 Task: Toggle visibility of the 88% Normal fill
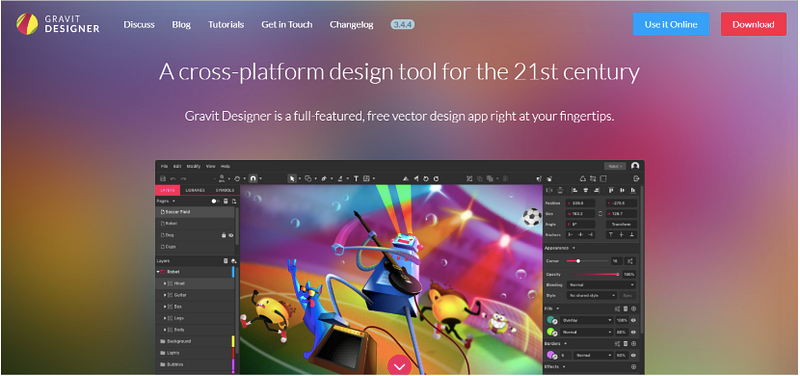[x=634, y=332]
